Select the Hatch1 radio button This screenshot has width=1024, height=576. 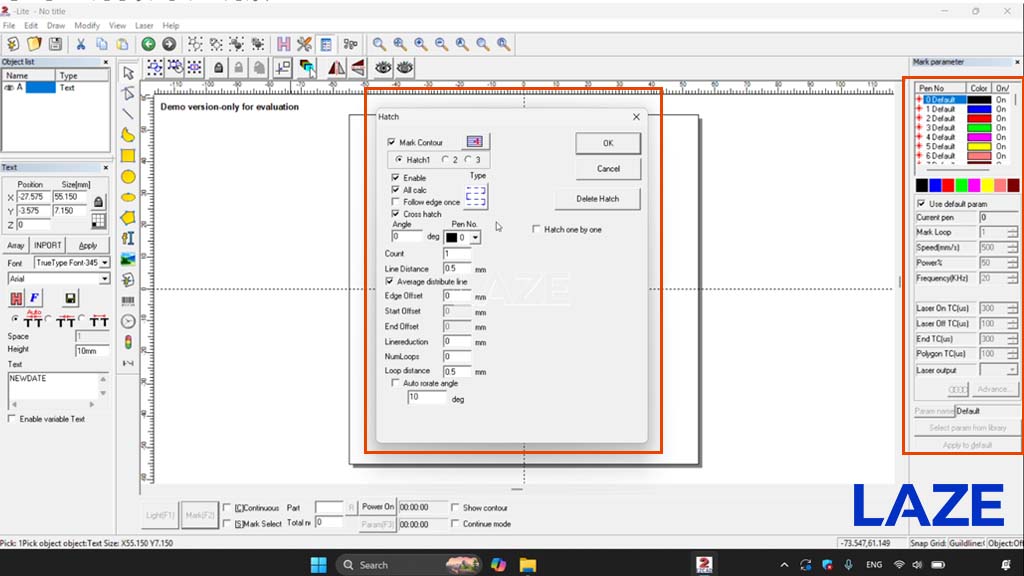(x=399, y=159)
